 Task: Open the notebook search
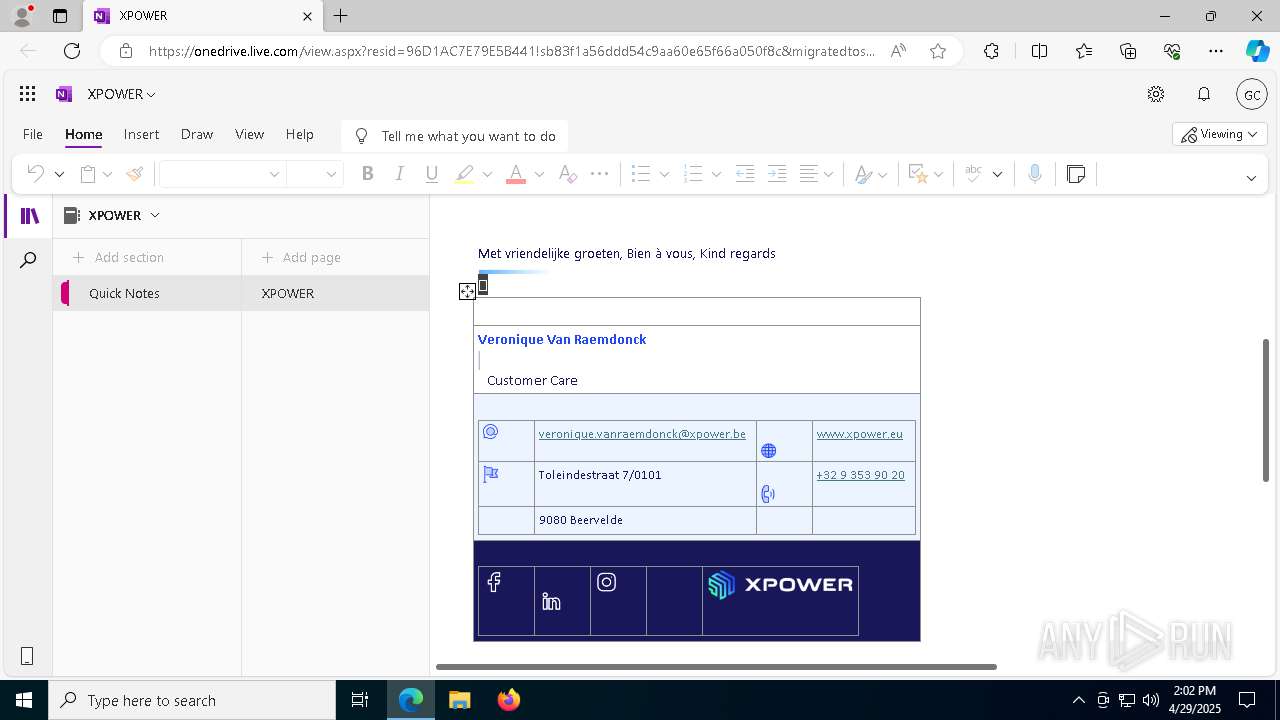pyautogui.click(x=28, y=260)
